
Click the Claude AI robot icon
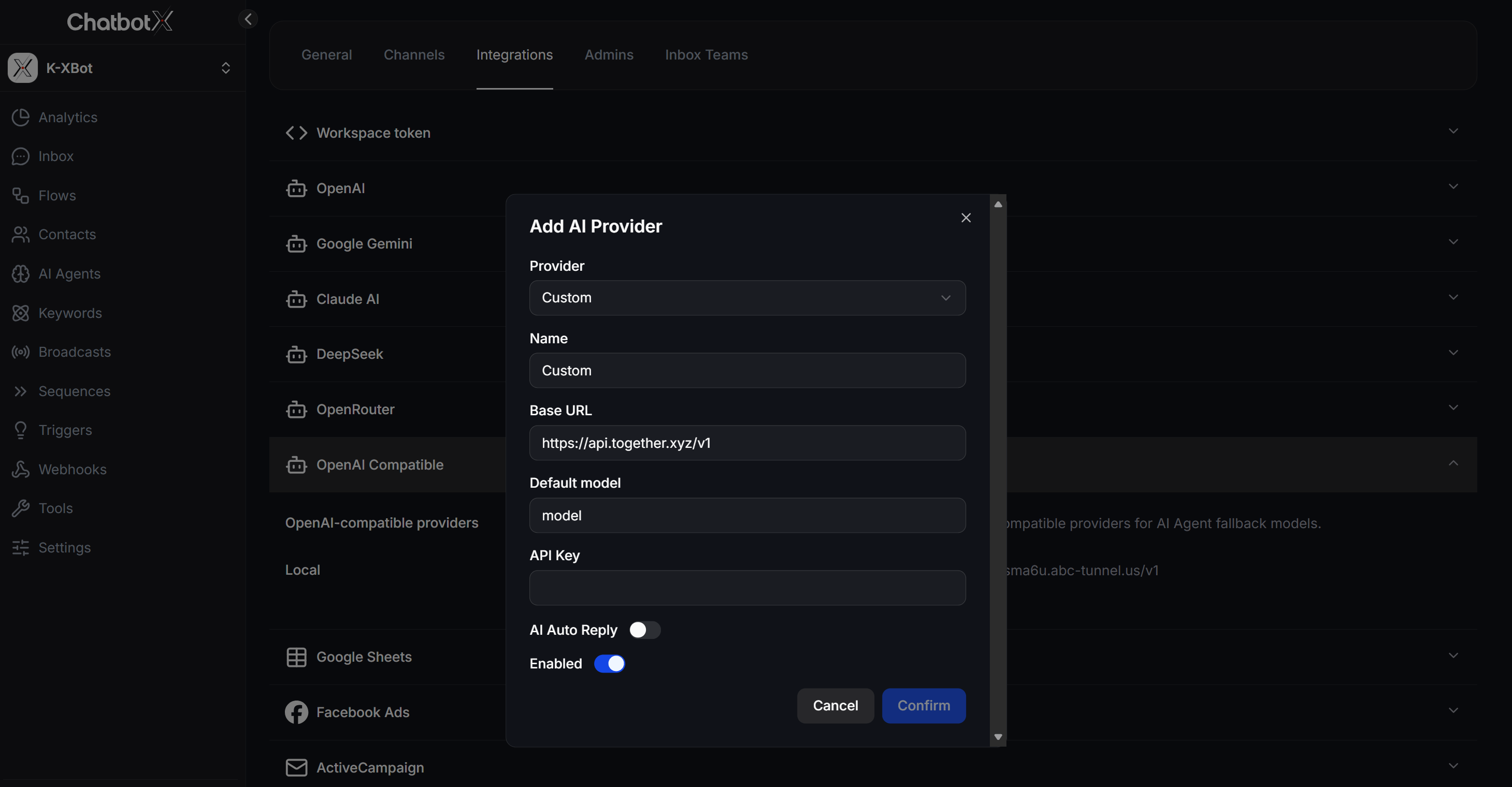click(x=296, y=299)
